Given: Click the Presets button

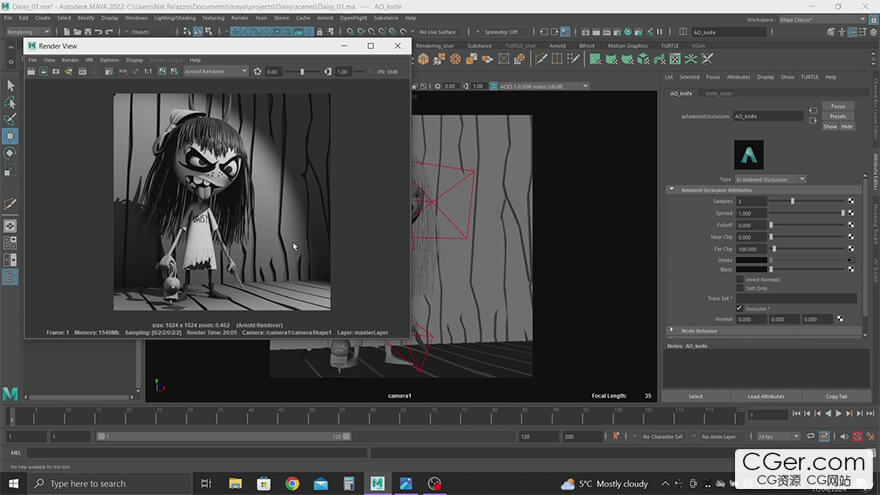Looking at the screenshot, I should (x=838, y=116).
